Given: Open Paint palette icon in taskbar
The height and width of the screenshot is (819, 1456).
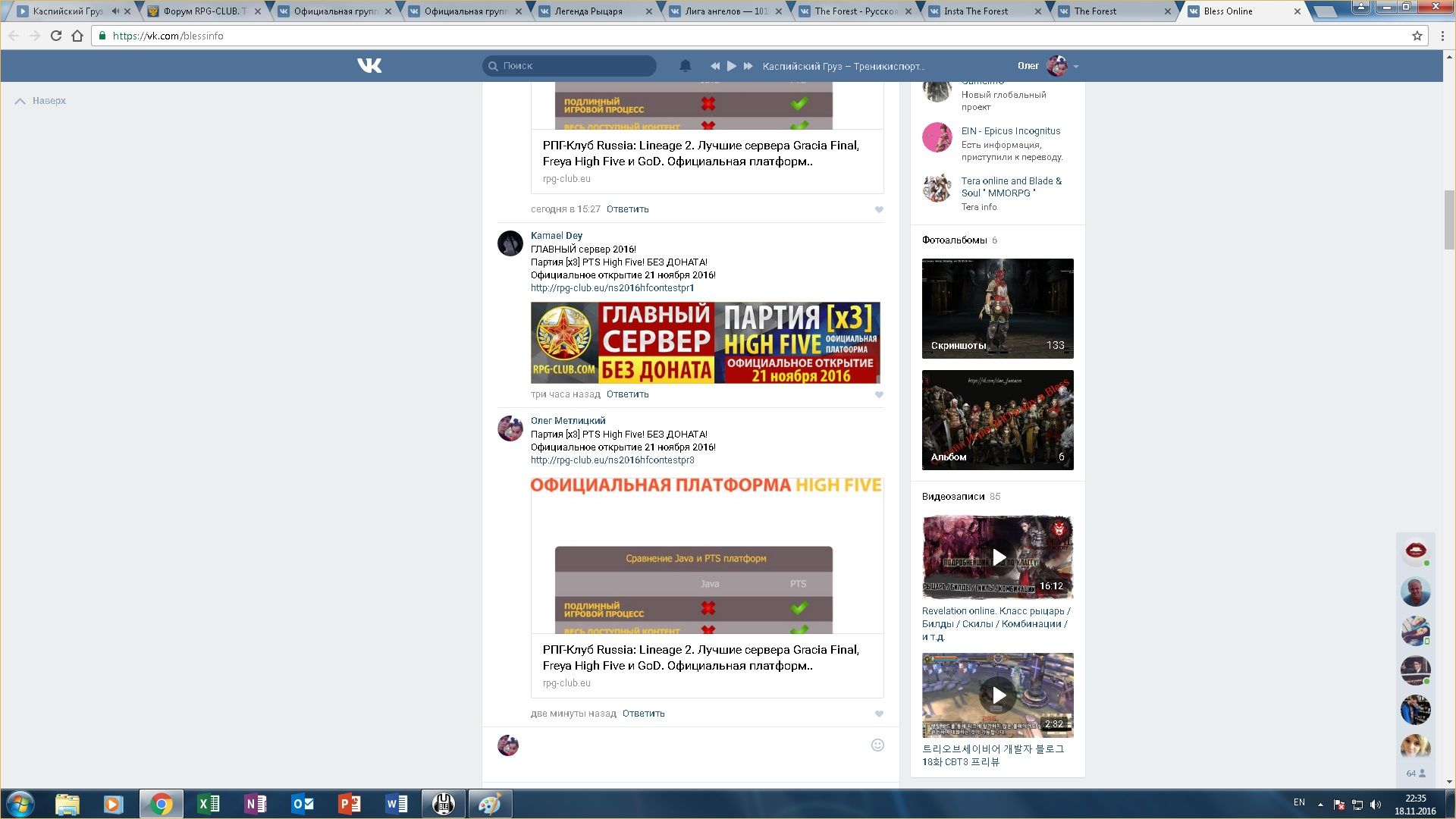Looking at the screenshot, I should pyautogui.click(x=489, y=804).
